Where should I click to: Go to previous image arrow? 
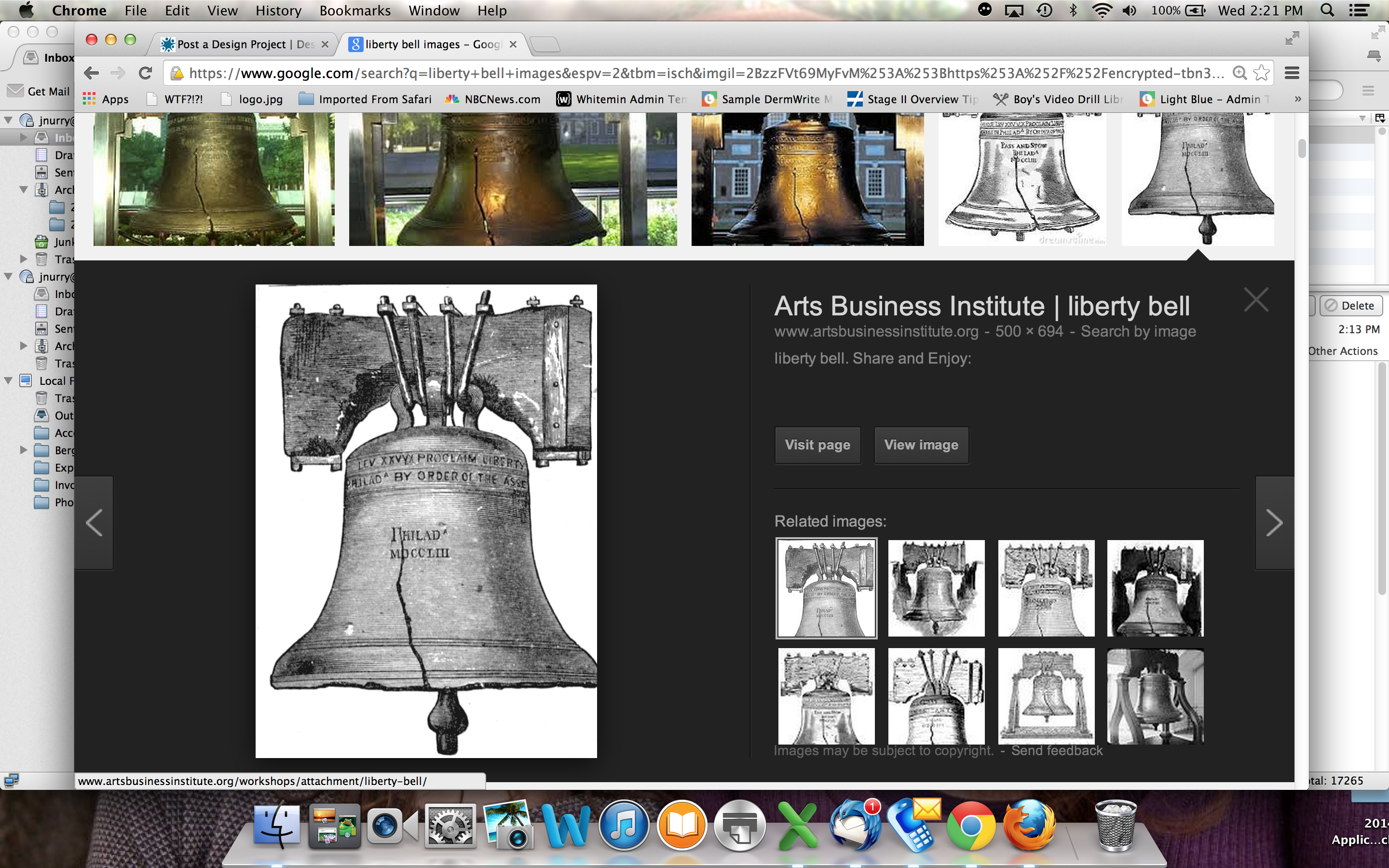point(94,522)
